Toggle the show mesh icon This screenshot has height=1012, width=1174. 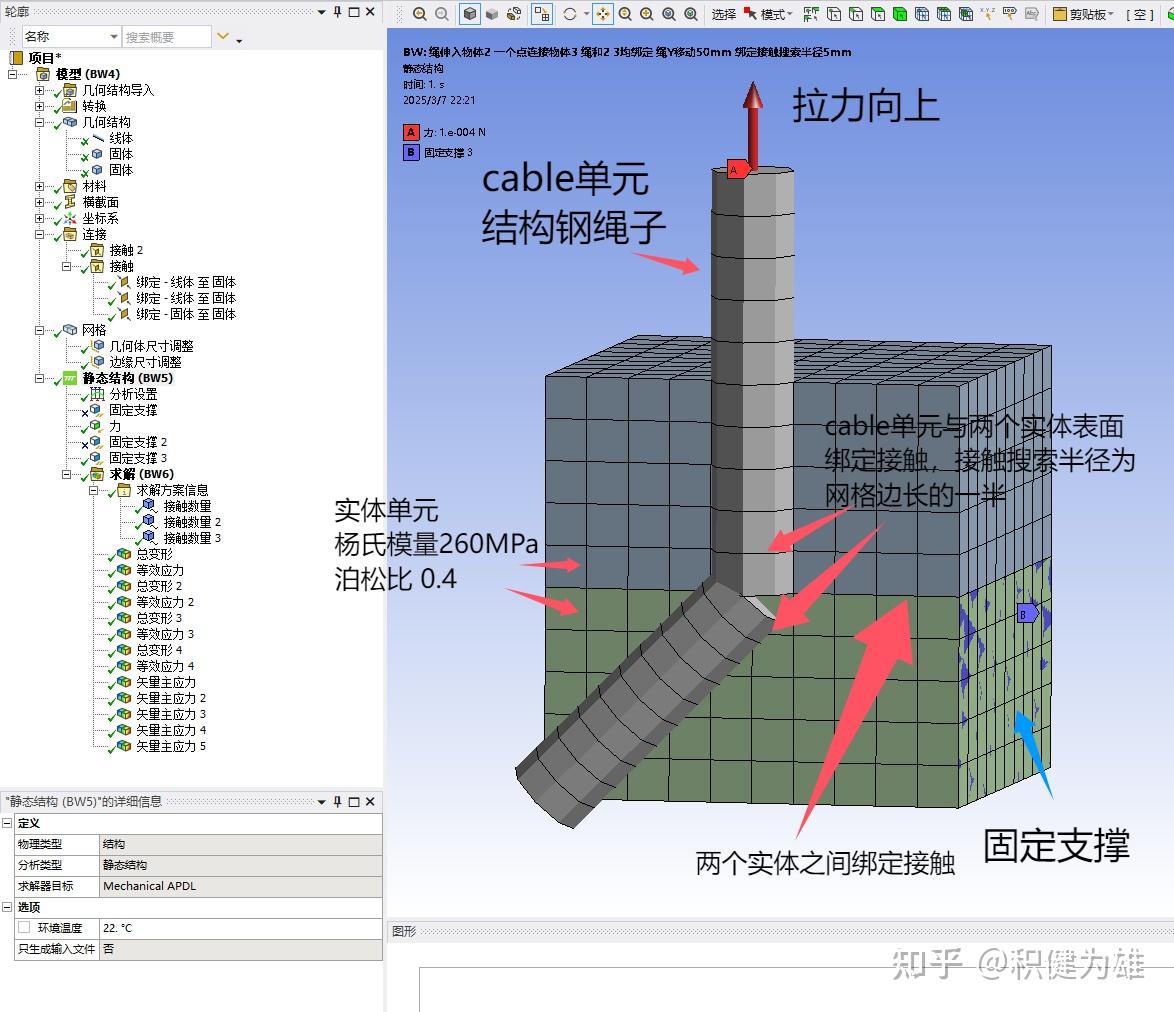pyautogui.click(x=541, y=13)
